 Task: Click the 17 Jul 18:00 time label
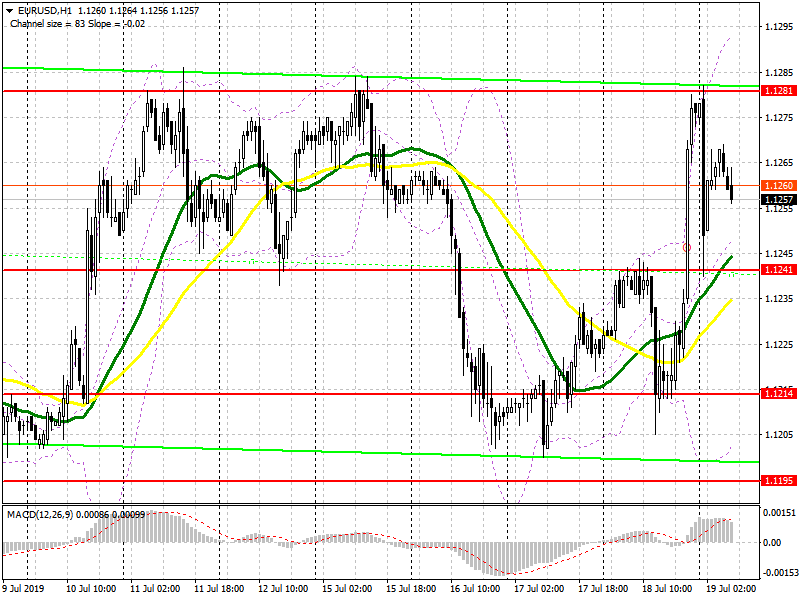tap(603, 589)
